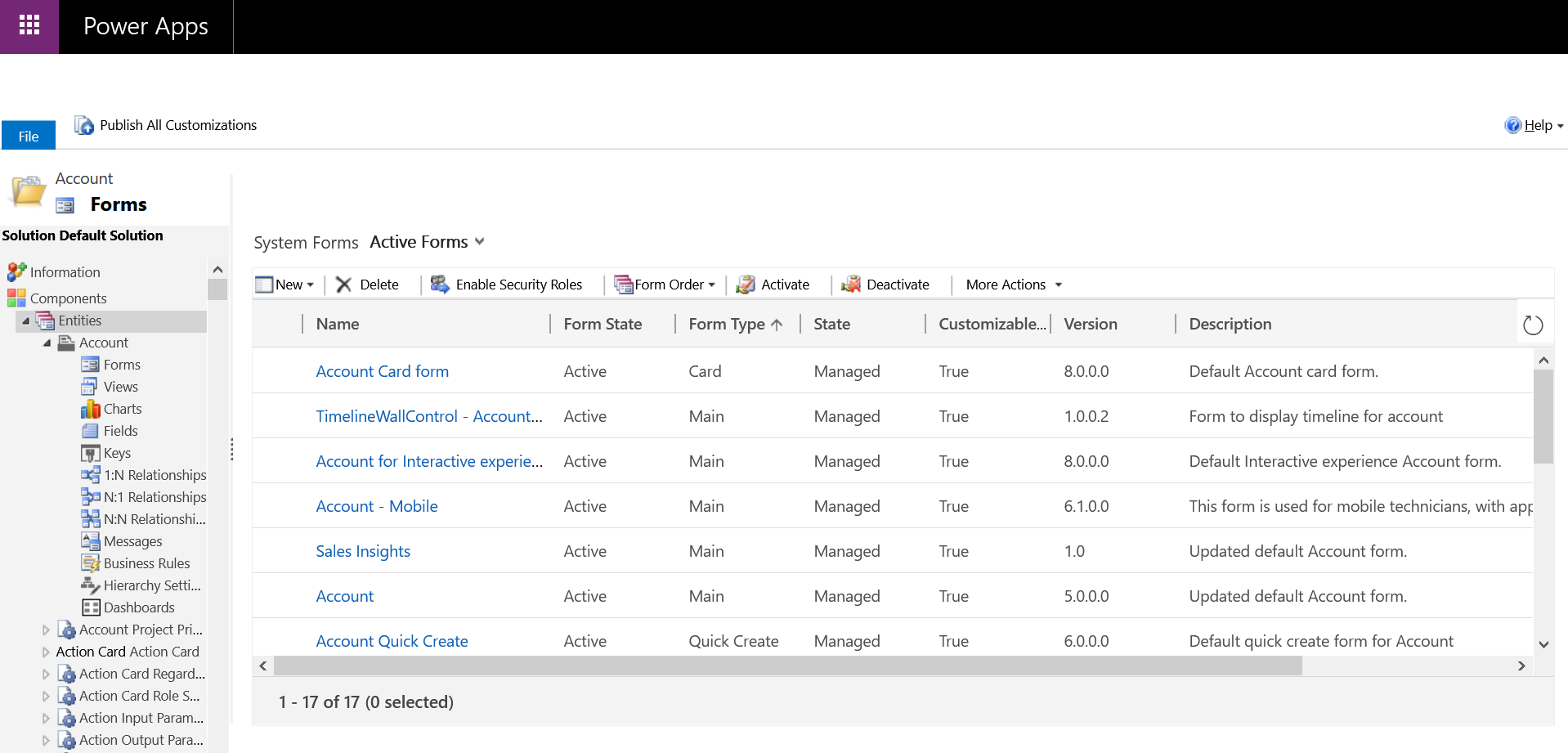The width and height of the screenshot is (1568, 753).
Task: Collapse the Entities tree node
Action: [25, 320]
